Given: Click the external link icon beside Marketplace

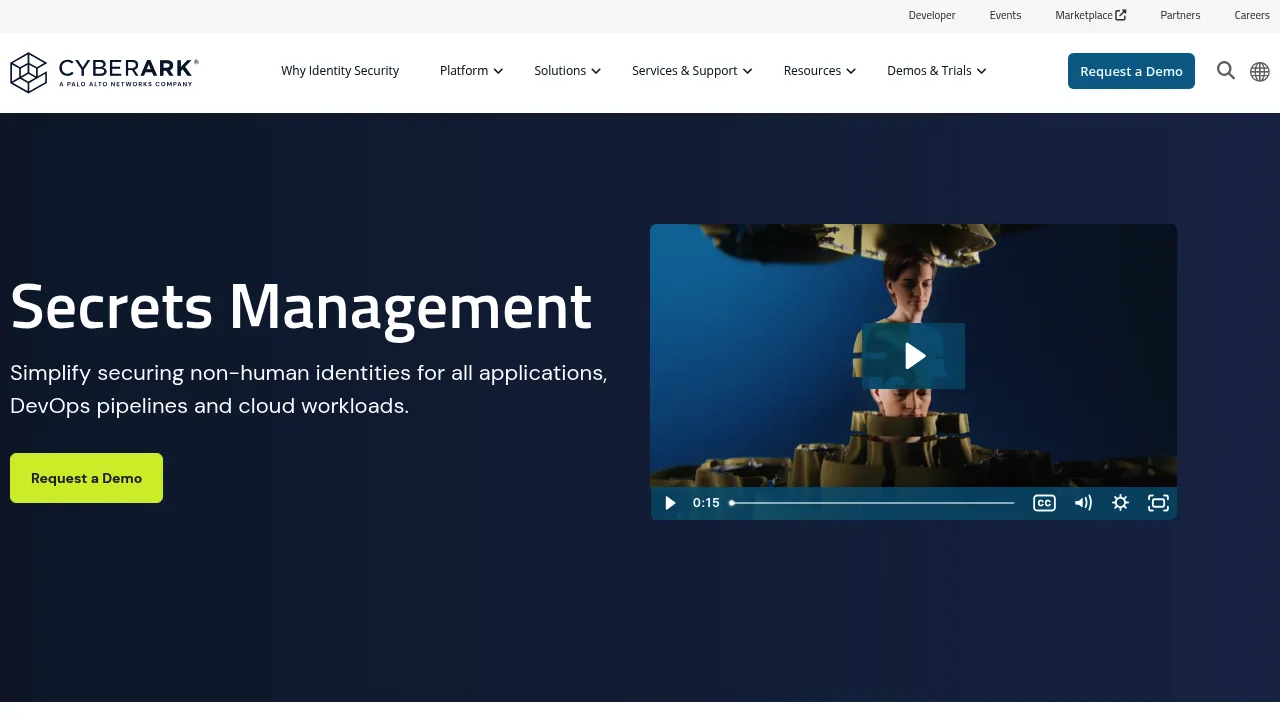Looking at the screenshot, I should tap(1121, 15).
